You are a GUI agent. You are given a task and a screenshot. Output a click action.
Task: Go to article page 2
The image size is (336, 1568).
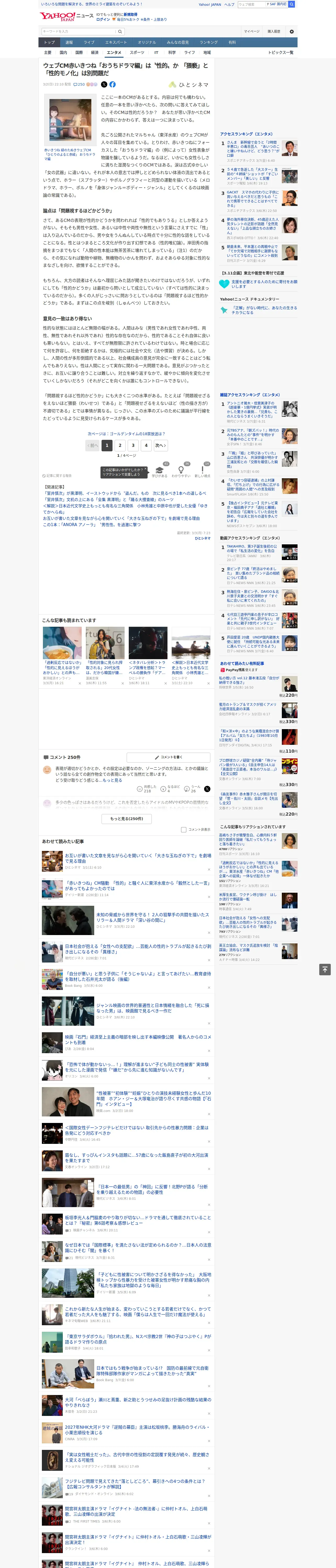[120, 445]
